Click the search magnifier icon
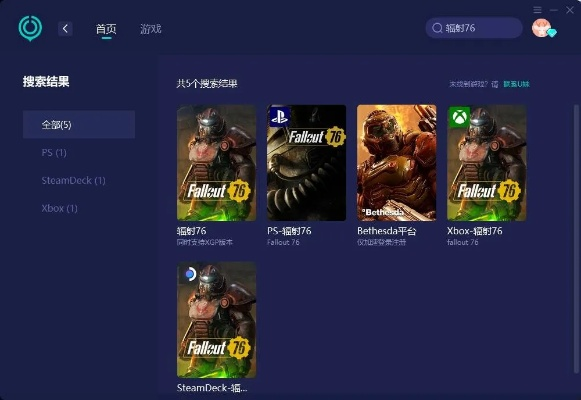This screenshot has height=400, width=581. coord(437,28)
